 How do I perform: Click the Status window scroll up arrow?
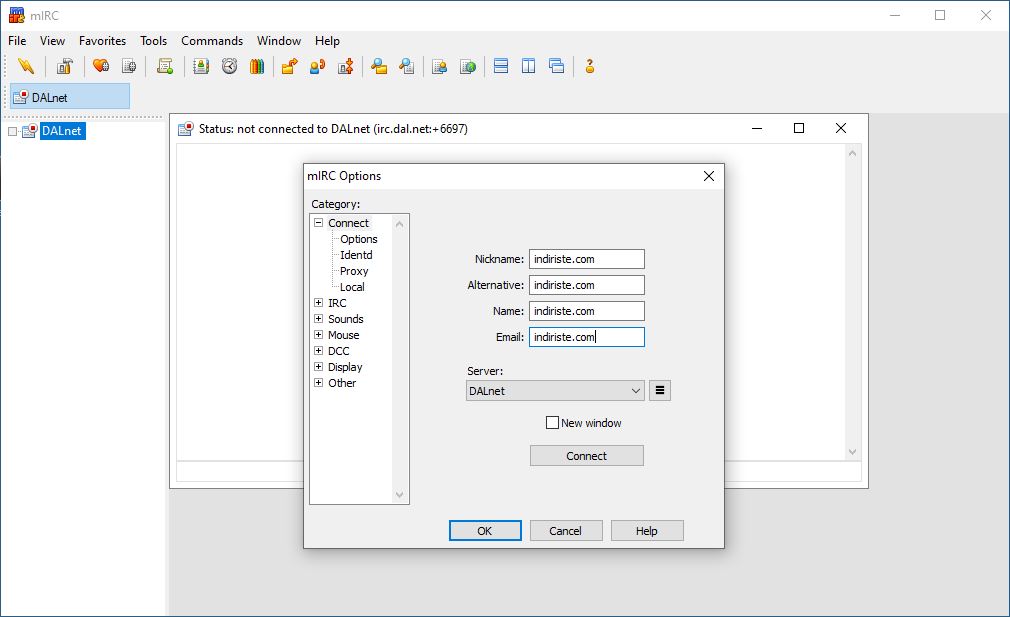pyautogui.click(x=852, y=153)
